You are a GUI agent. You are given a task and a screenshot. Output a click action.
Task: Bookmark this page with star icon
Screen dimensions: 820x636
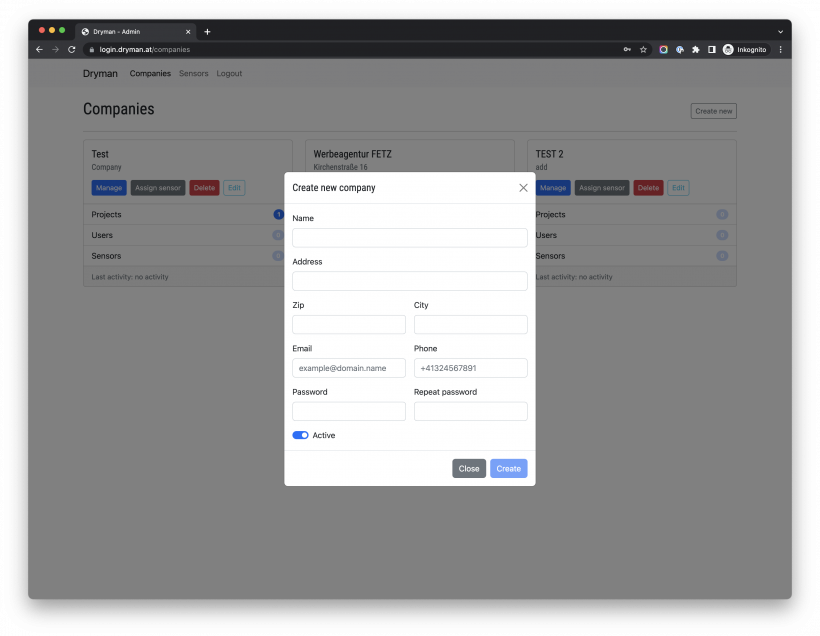click(x=643, y=49)
